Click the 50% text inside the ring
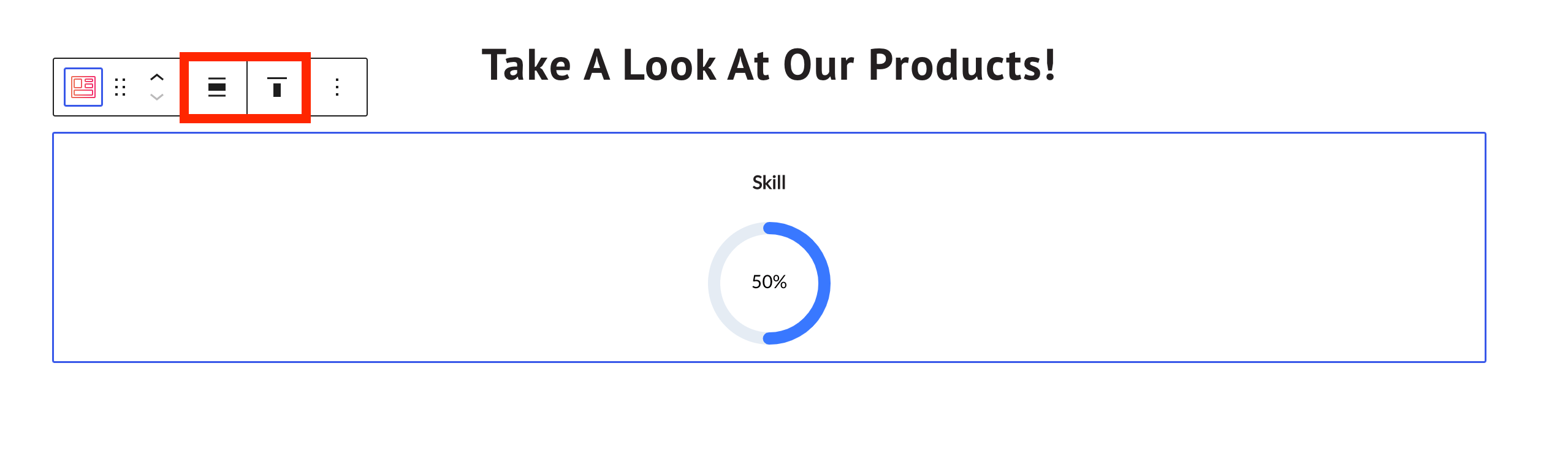 tap(769, 282)
